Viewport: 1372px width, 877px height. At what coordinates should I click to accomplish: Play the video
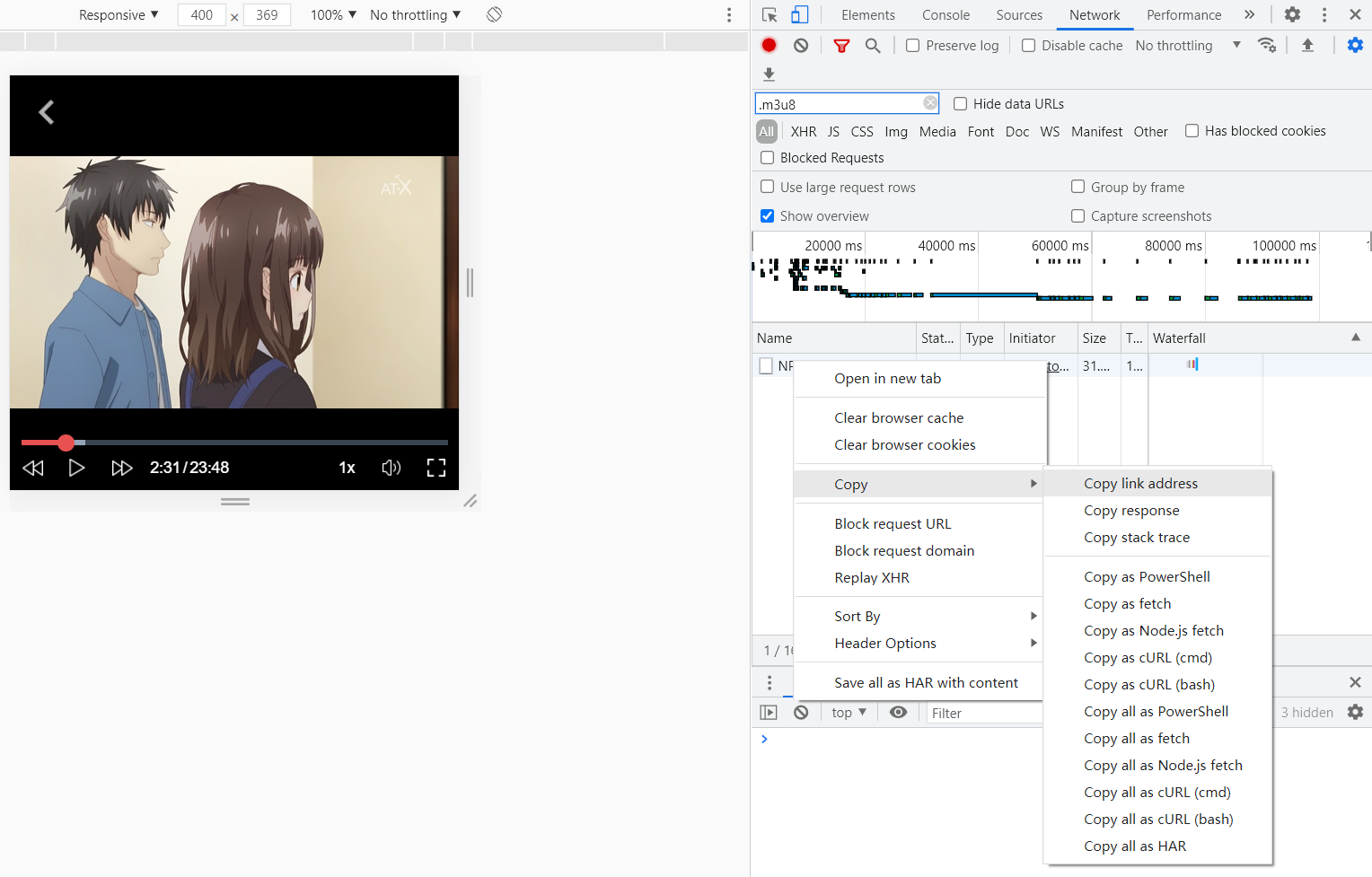pos(77,468)
